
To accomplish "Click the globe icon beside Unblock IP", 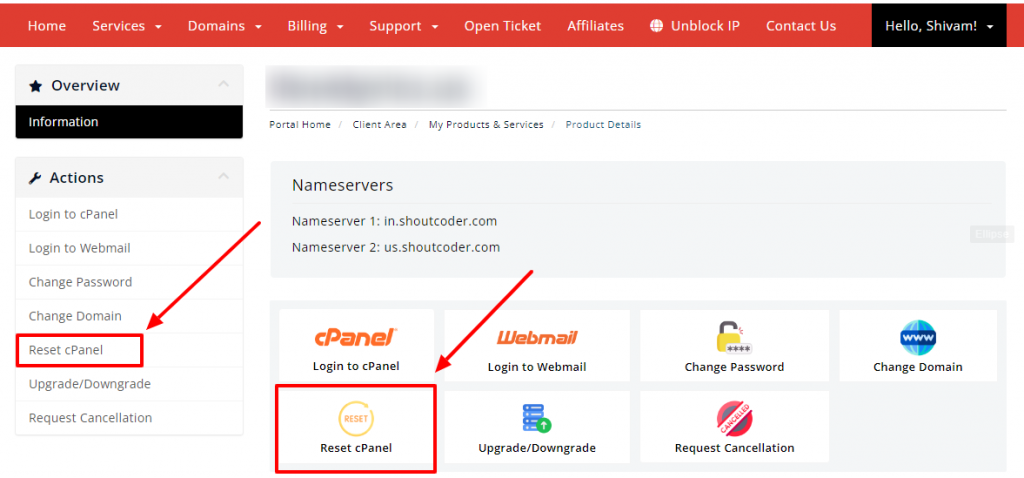I will 656,25.
